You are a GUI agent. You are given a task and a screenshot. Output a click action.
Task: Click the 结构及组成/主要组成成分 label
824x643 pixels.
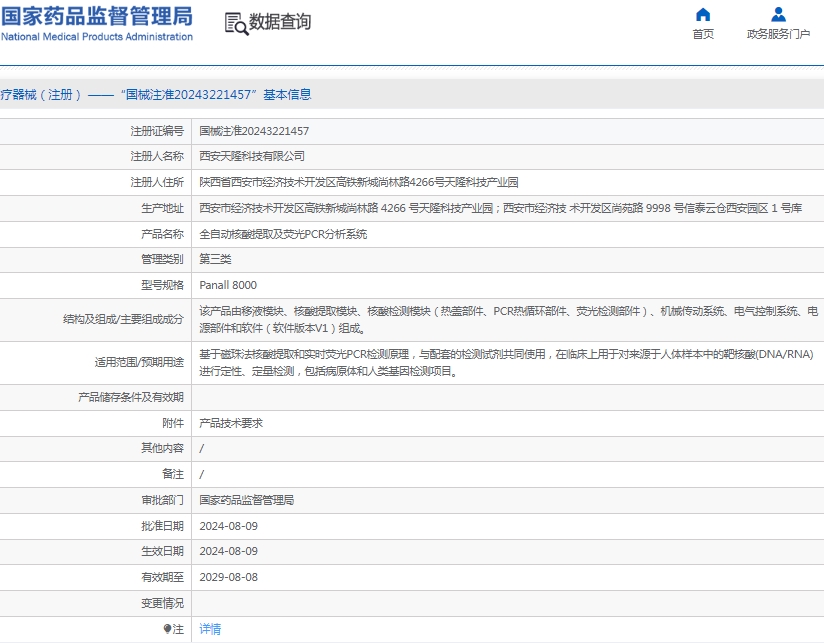pos(123,319)
